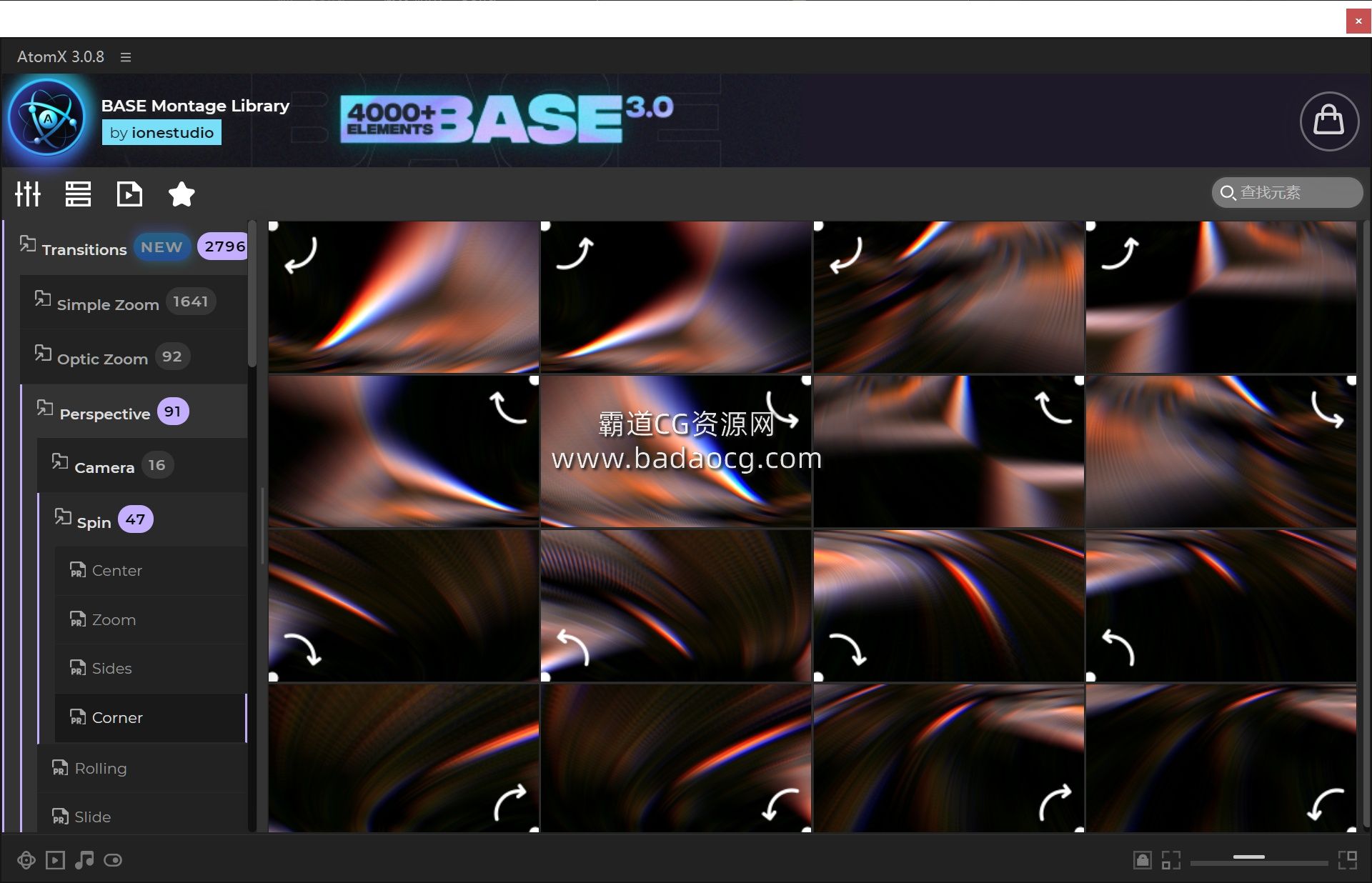Select the Corner preset group
1372x883 pixels.
click(x=151, y=718)
